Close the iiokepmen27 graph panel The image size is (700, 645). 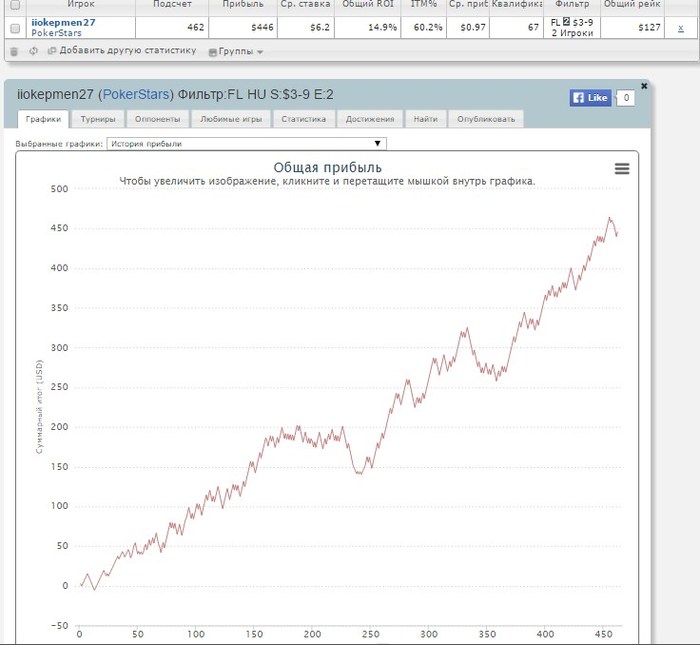(644, 86)
